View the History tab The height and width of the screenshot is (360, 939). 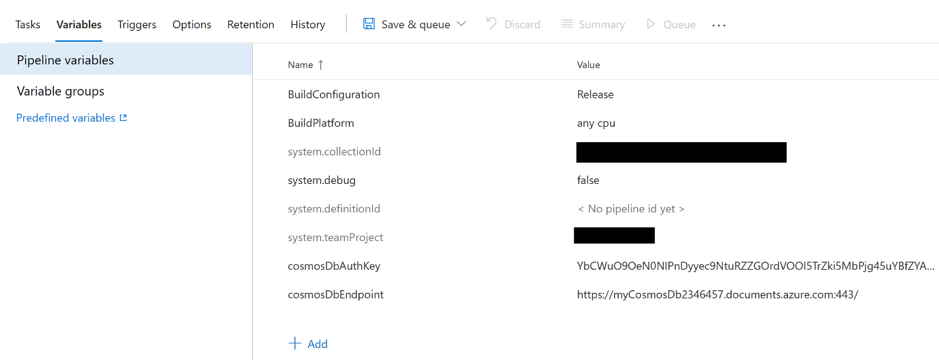(307, 25)
